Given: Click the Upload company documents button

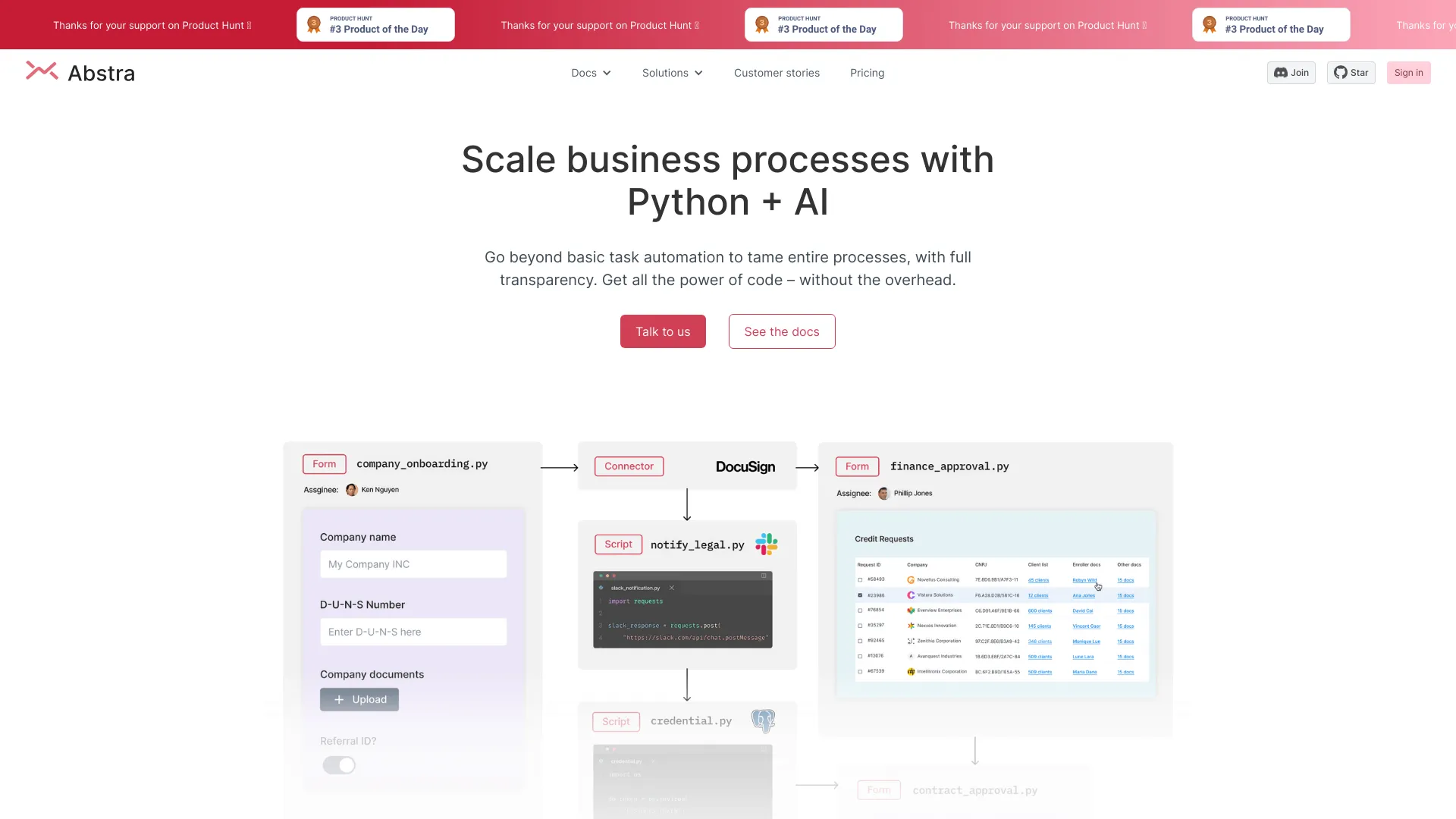Looking at the screenshot, I should click(x=360, y=699).
